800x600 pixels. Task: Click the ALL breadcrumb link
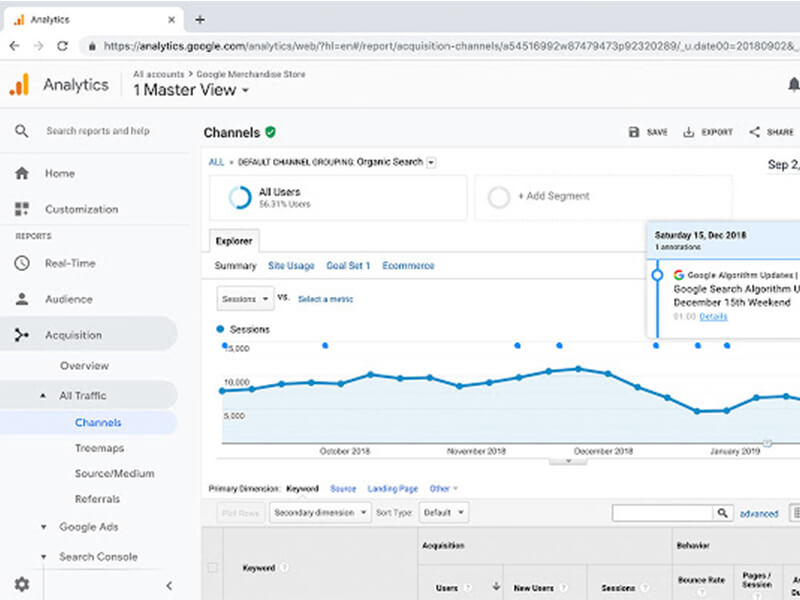[x=216, y=162]
